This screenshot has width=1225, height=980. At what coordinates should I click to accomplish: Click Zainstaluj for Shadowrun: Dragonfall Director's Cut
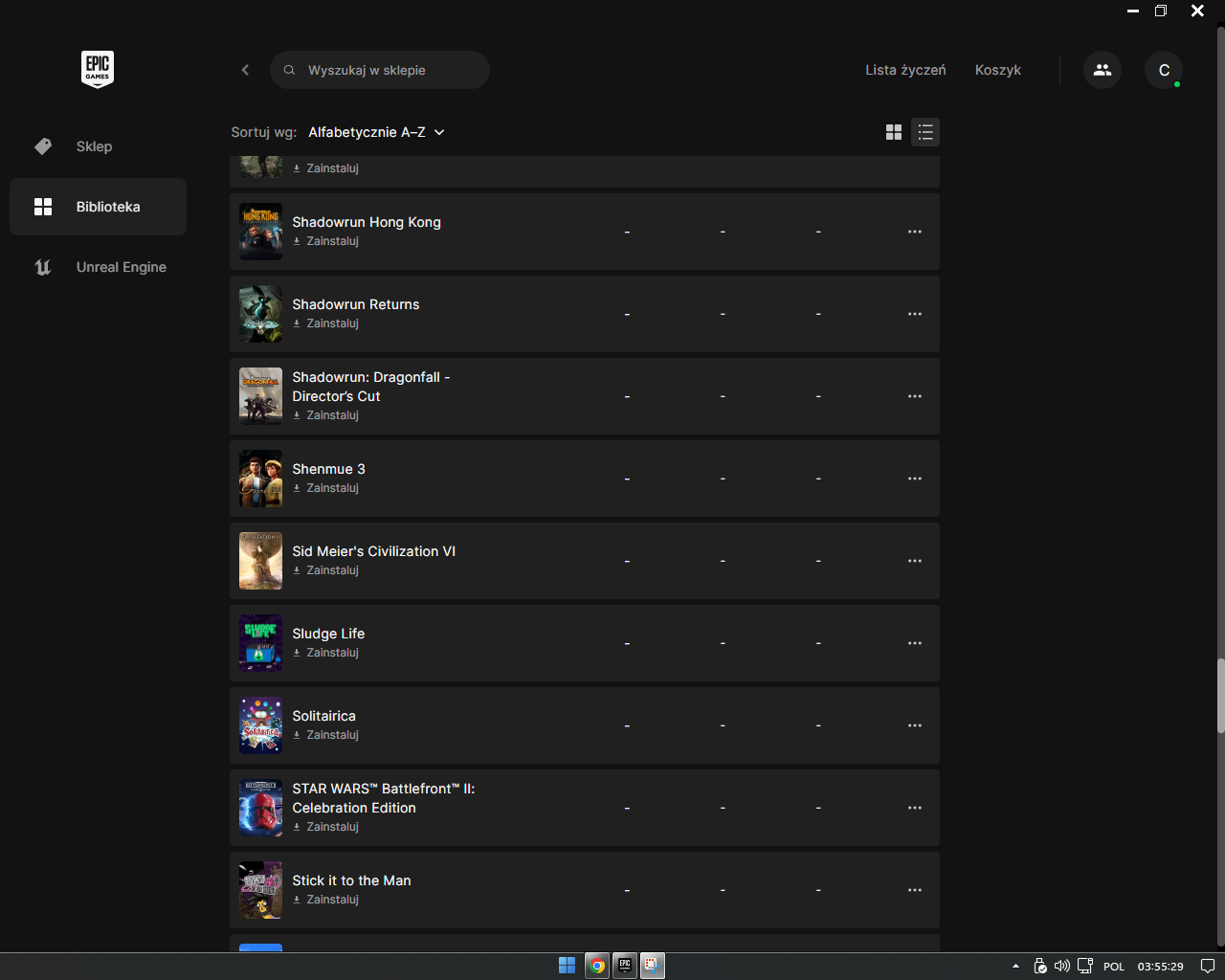point(325,415)
